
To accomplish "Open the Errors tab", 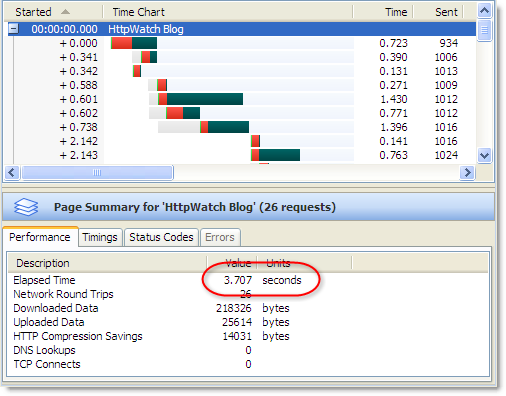I will [220, 237].
